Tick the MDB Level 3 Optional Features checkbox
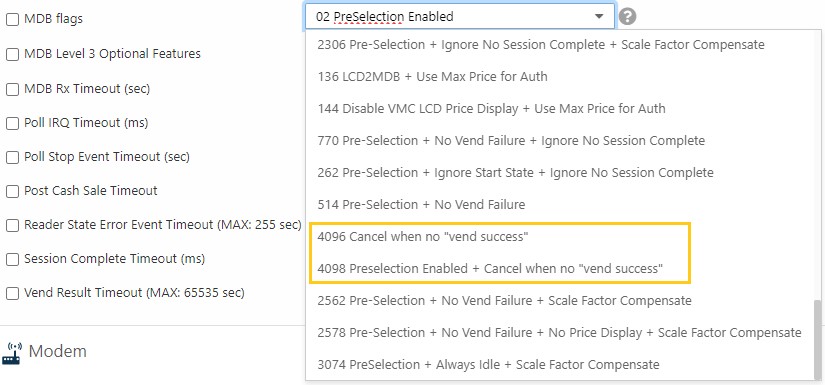Viewport: 825px width, 385px height. 12,55
